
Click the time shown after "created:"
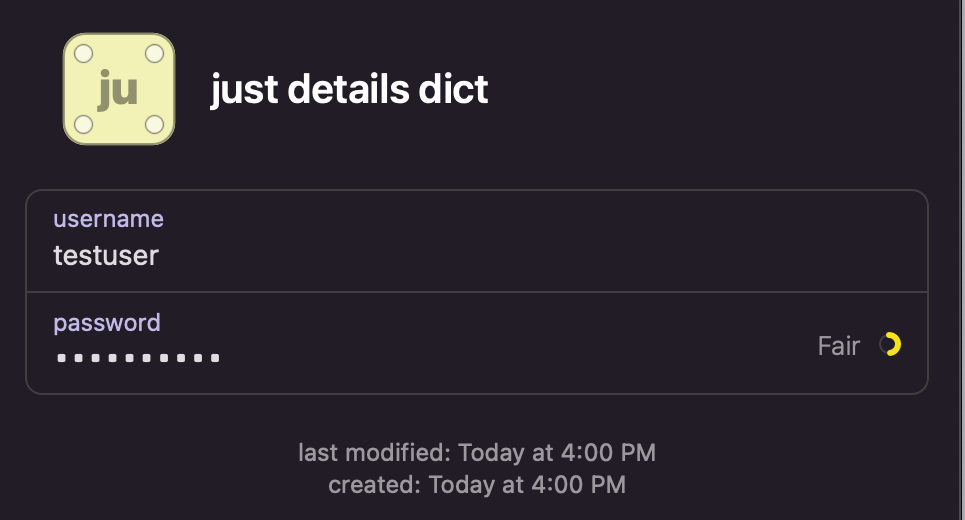point(528,485)
